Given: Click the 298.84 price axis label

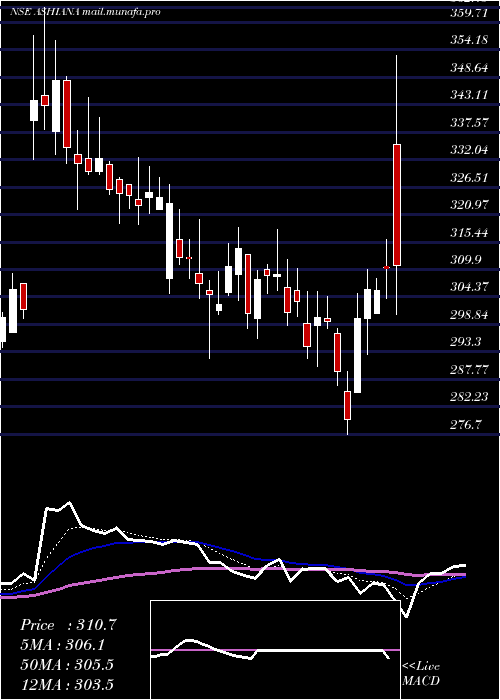Looking at the screenshot, I should tap(469, 315).
